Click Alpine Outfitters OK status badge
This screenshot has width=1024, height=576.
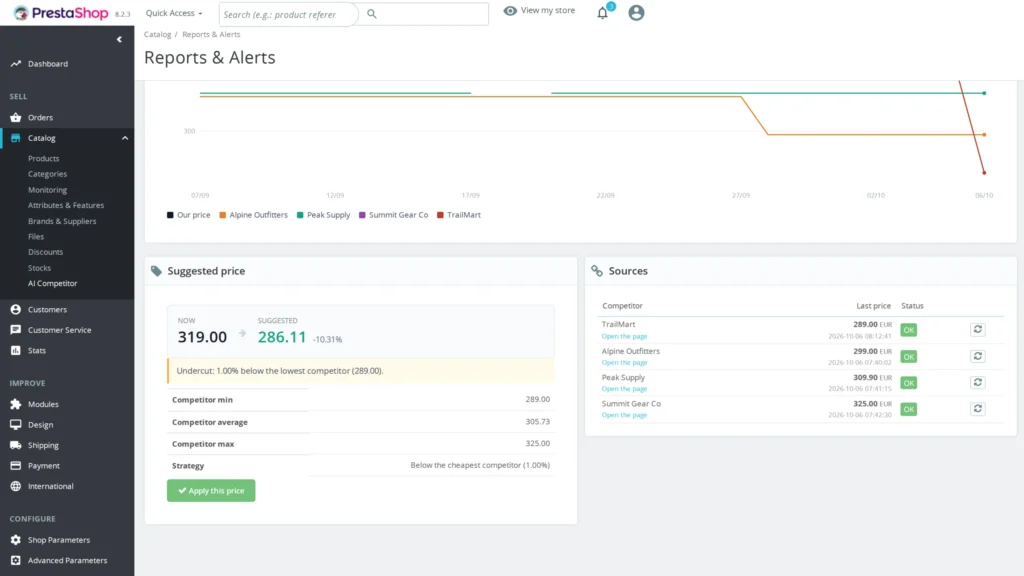(x=908, y=357)
